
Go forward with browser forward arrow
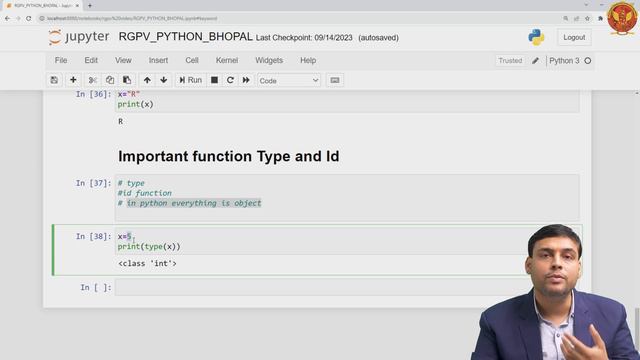(18, 18)
